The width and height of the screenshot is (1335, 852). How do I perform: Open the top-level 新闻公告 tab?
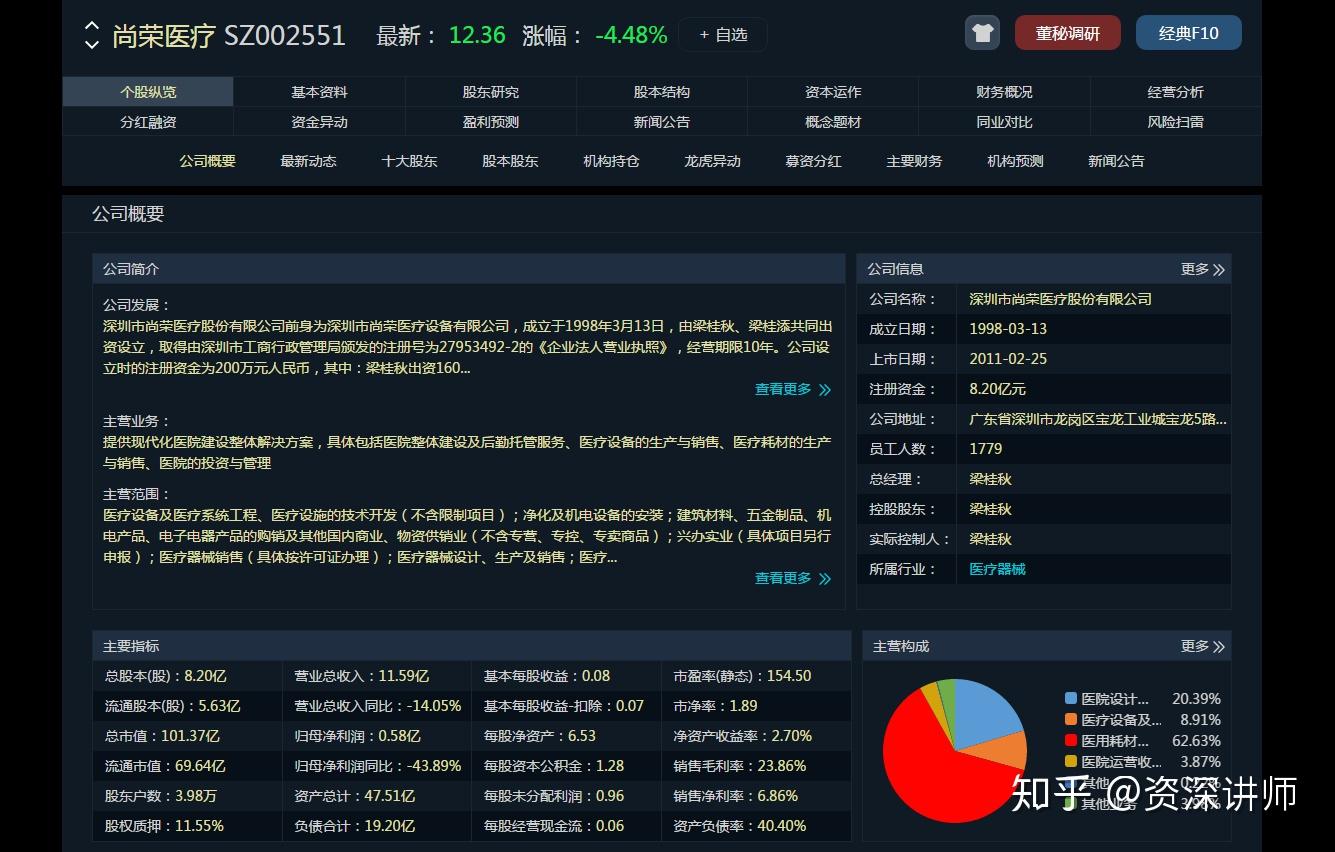pyautogui.click(x=662, y=122)
